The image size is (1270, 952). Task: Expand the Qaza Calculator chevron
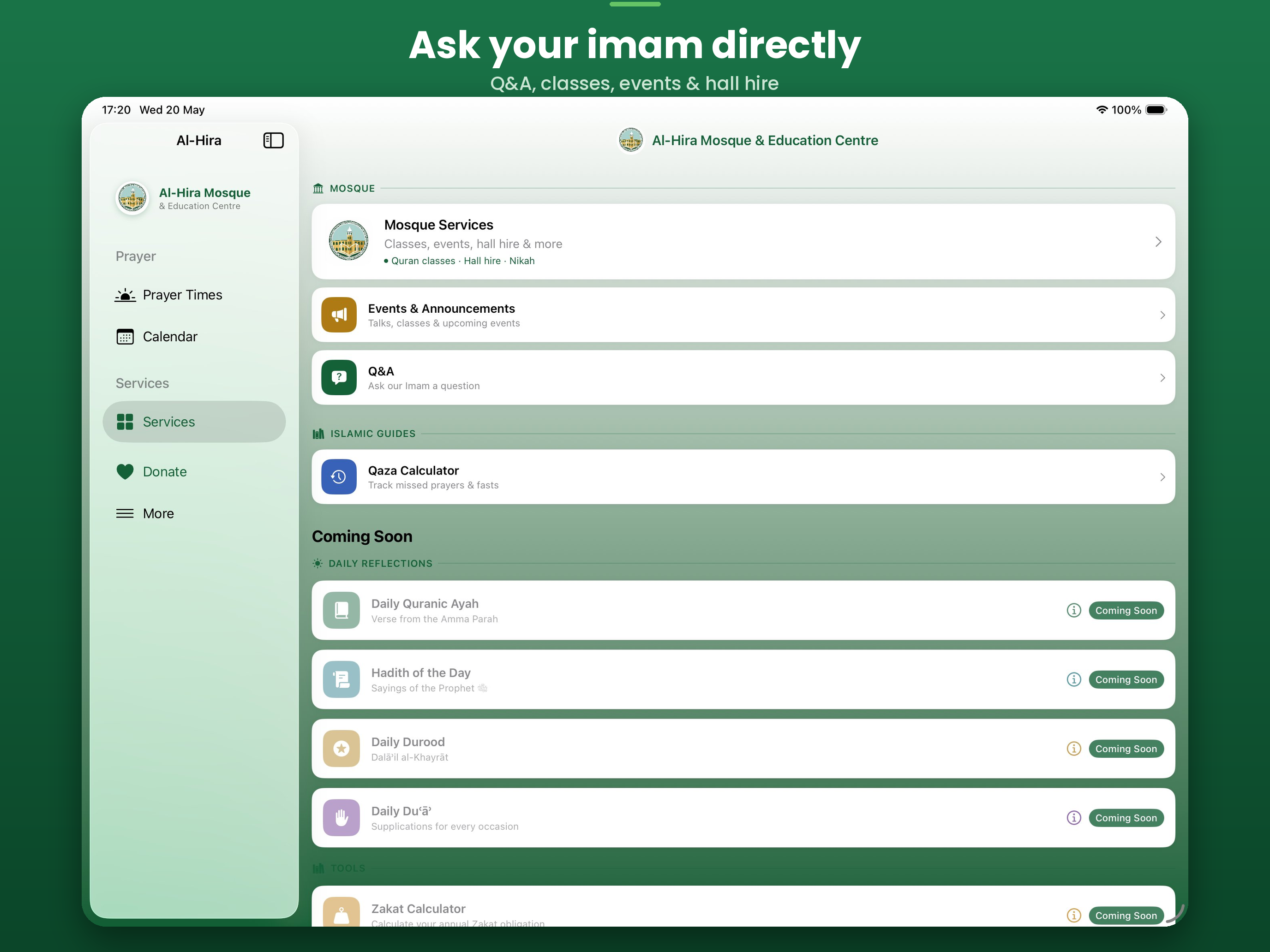coord(1162,477)
